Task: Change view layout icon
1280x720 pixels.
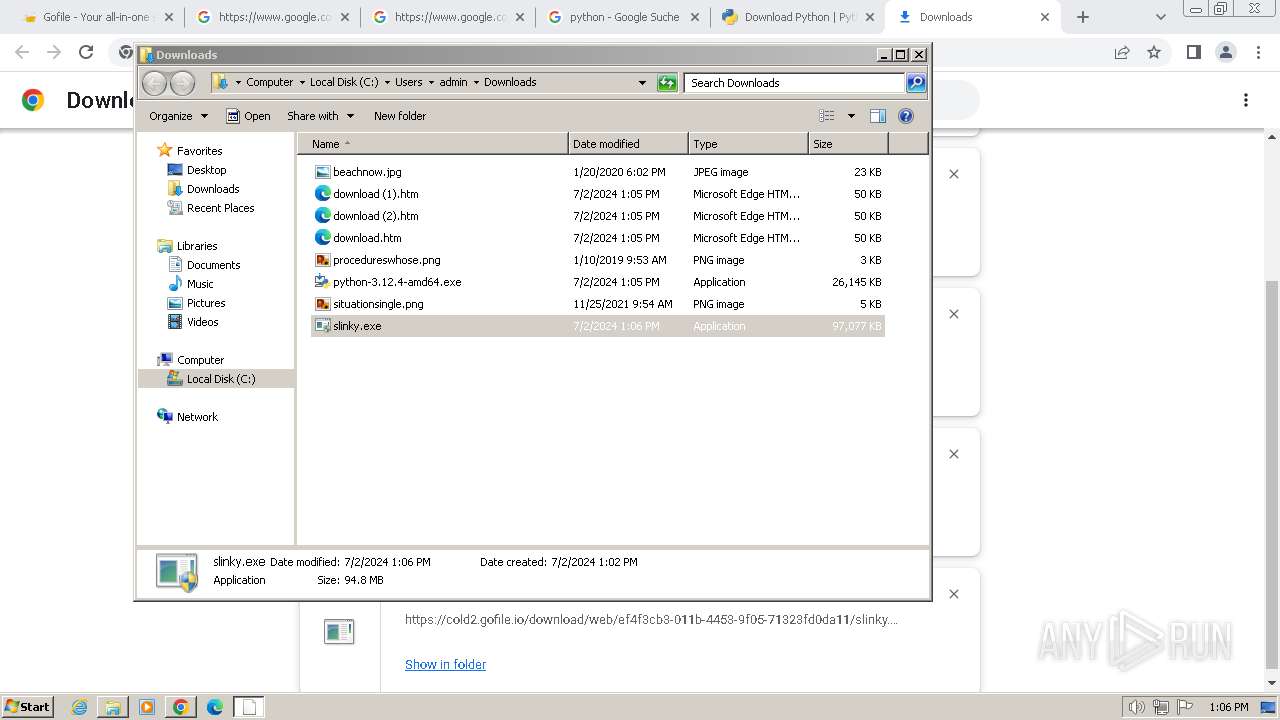Action: tap(827, 116)
